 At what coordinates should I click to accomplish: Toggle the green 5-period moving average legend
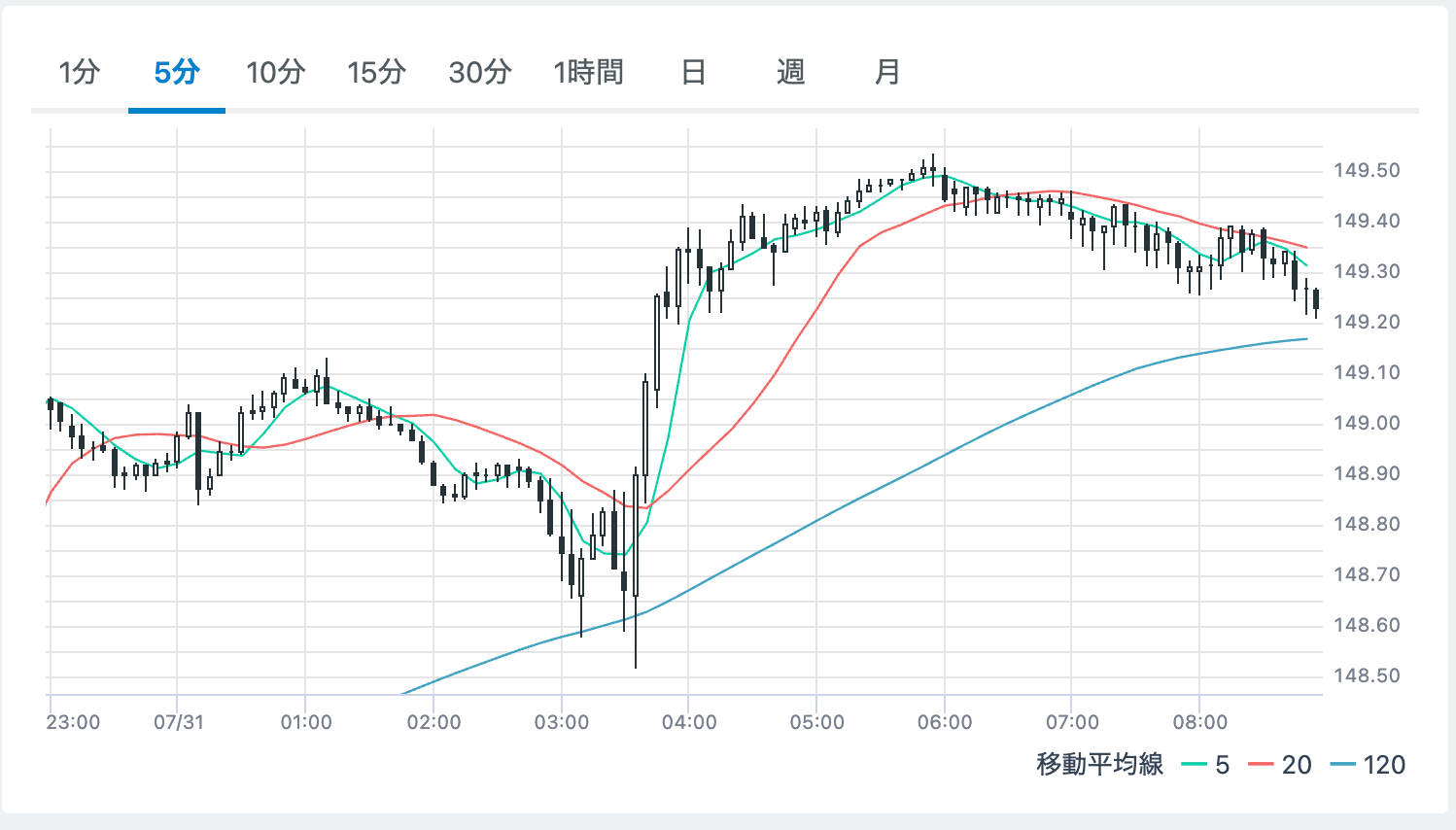click(1206, 765)
